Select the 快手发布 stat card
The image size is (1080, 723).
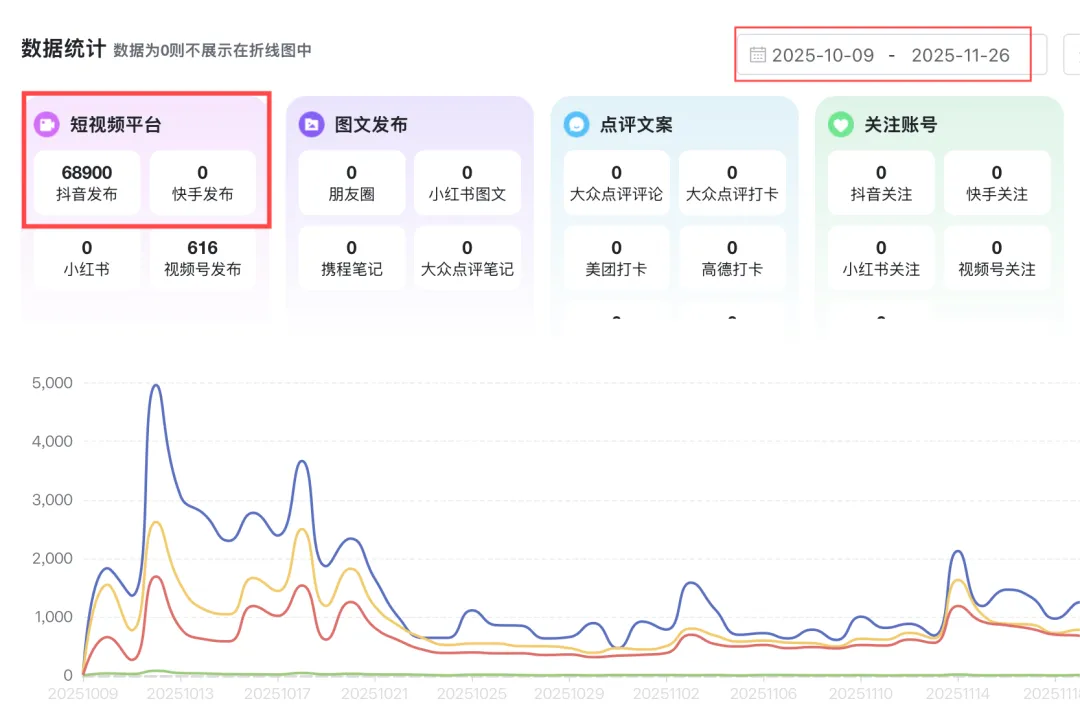point(203,182)
